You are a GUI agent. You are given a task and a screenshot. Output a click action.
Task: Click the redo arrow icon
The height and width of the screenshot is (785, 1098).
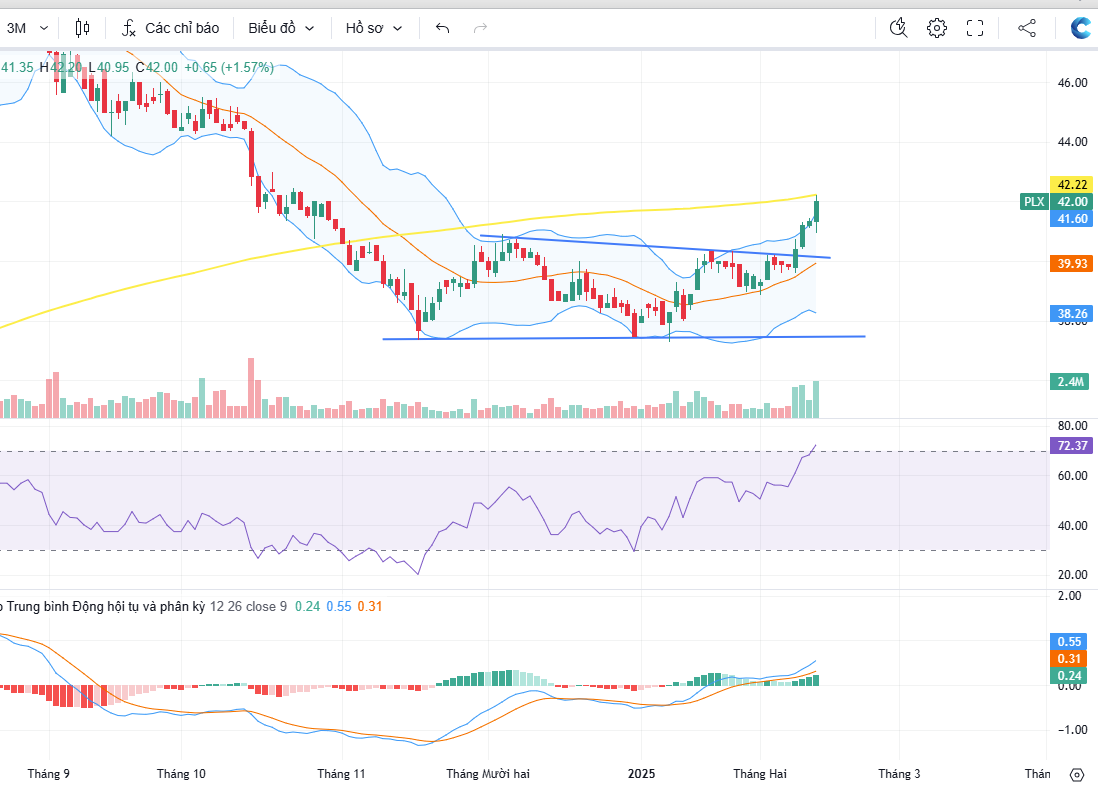click(480, 28)
